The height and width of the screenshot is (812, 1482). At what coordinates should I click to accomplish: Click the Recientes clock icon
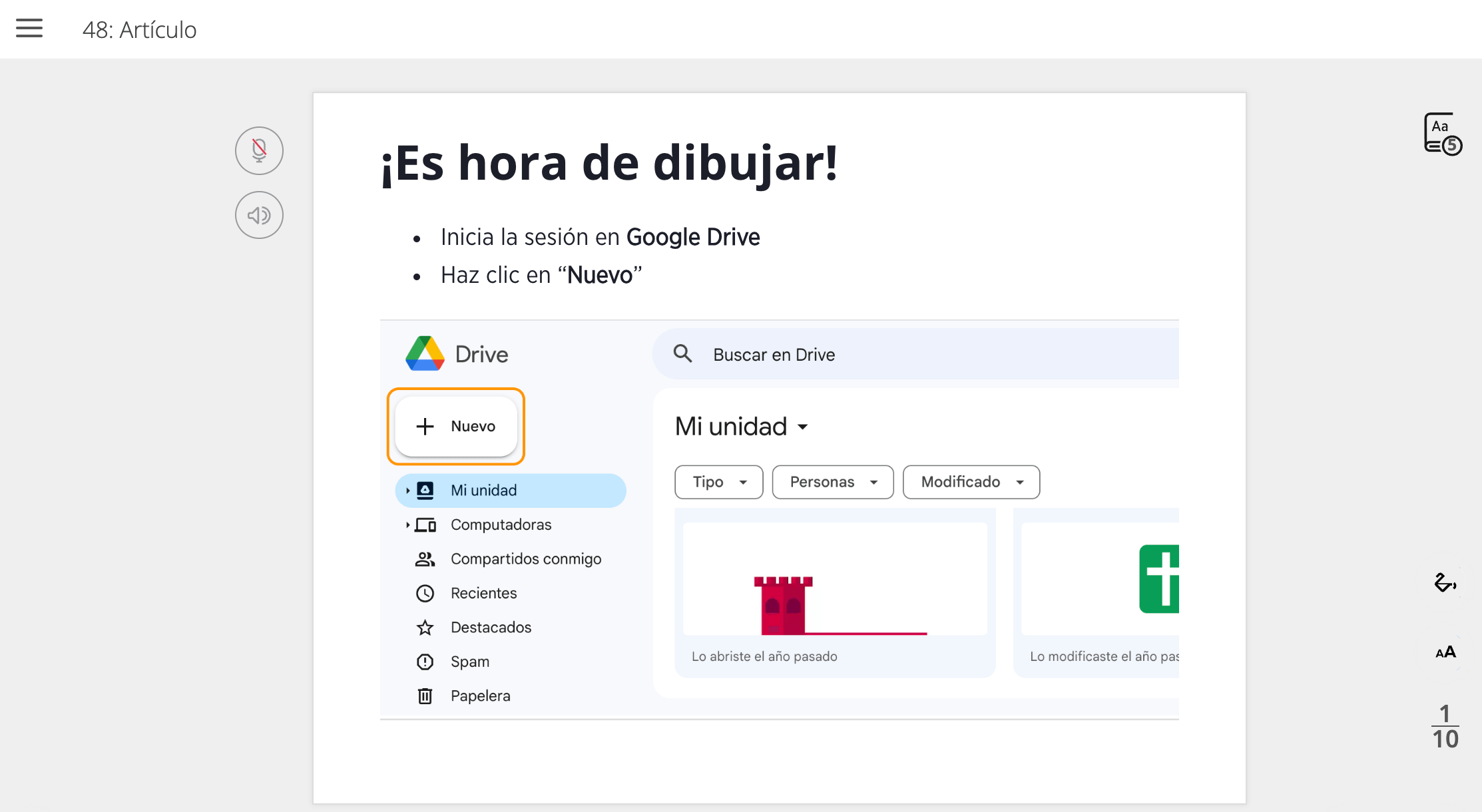coord(425,593)
